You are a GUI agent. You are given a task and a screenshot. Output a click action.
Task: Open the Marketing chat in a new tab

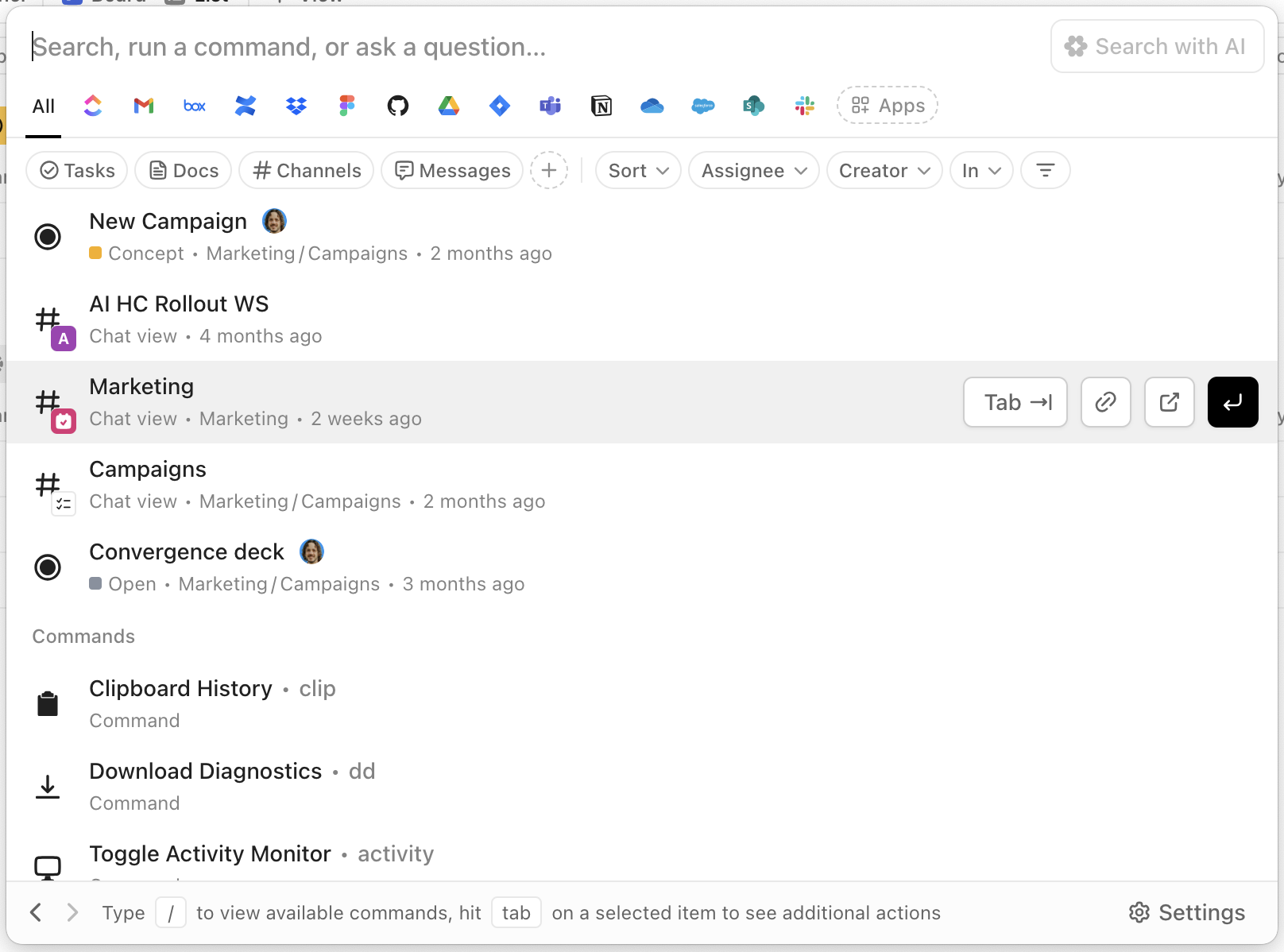tap(1169, 402)
